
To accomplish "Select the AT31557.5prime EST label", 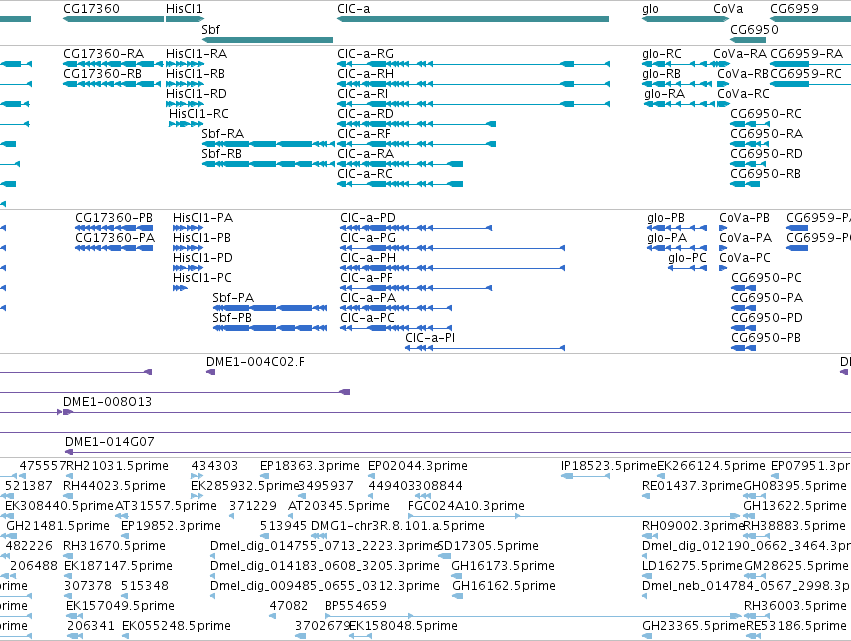I will point(166,506).
